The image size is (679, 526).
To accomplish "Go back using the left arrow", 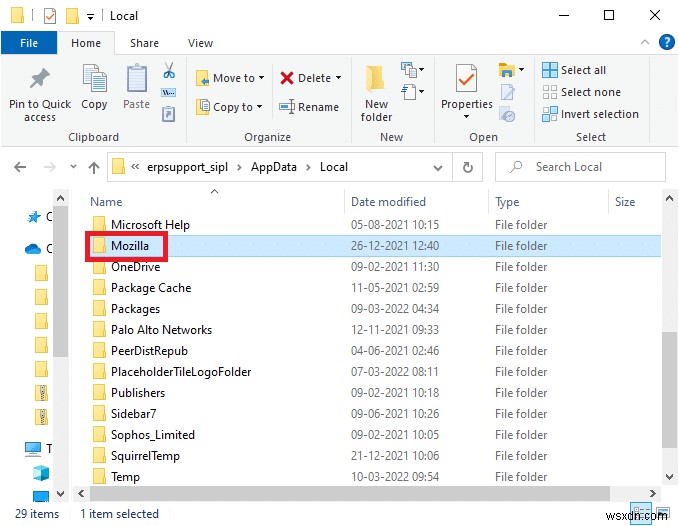I will click(x=20, y=167).
